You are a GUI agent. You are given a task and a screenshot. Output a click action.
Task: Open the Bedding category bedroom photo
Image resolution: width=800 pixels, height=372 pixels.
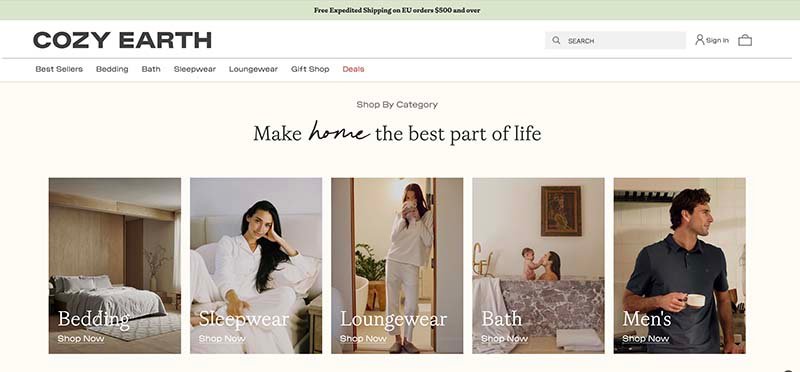point(115,265)
